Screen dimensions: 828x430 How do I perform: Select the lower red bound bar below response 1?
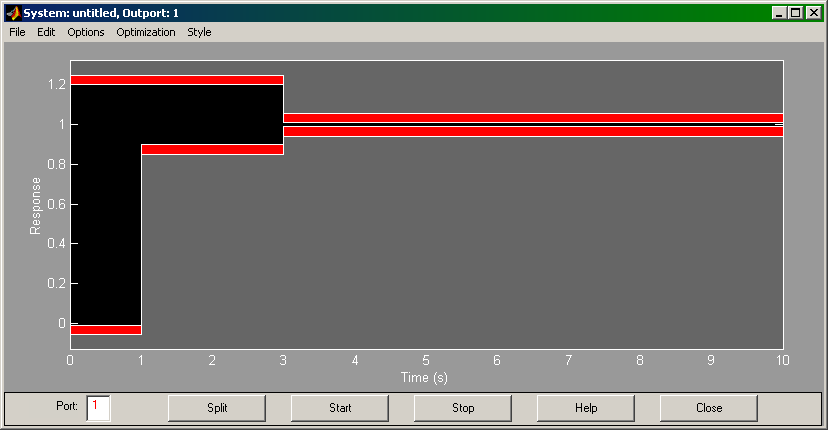coord(533,132)
